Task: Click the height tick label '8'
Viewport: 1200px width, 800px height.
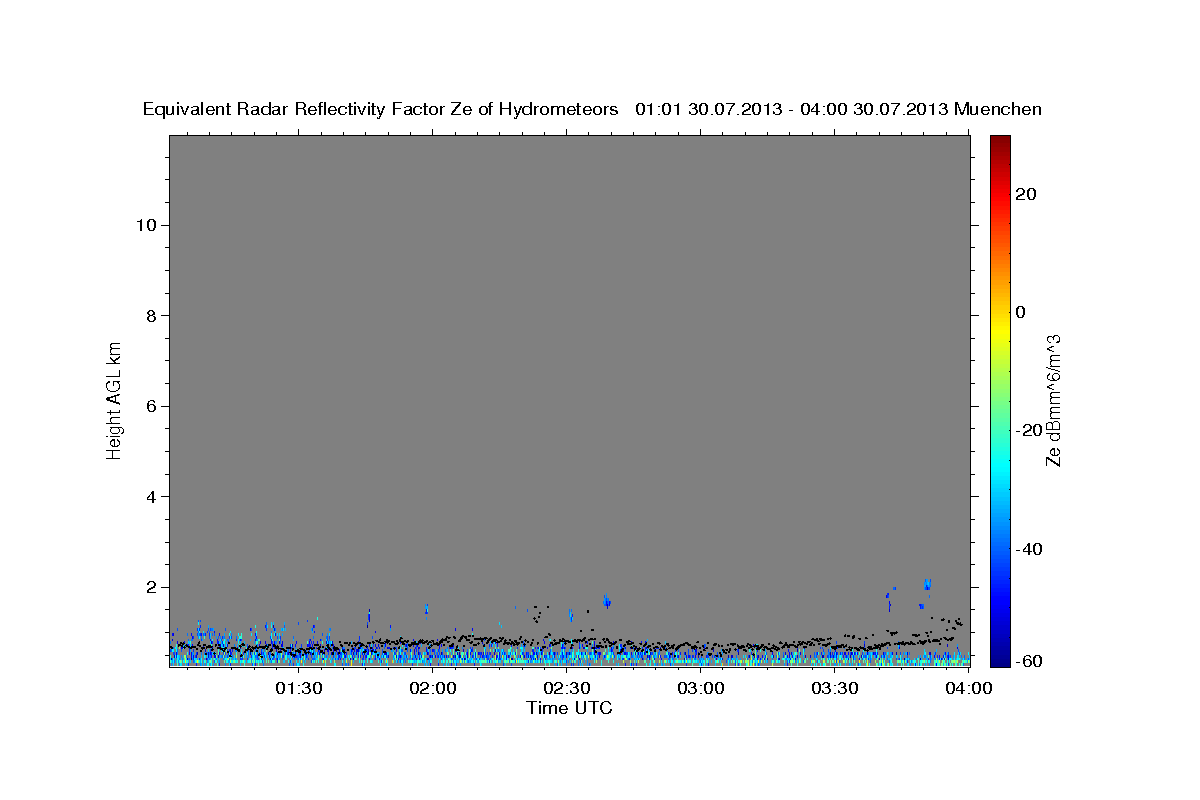Action: pyautogui.click(x=152, y=315)
